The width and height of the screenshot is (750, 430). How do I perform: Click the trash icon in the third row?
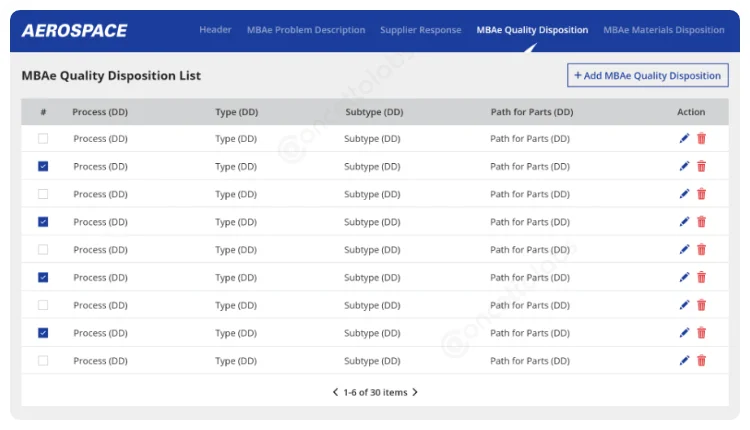point(701,194)
